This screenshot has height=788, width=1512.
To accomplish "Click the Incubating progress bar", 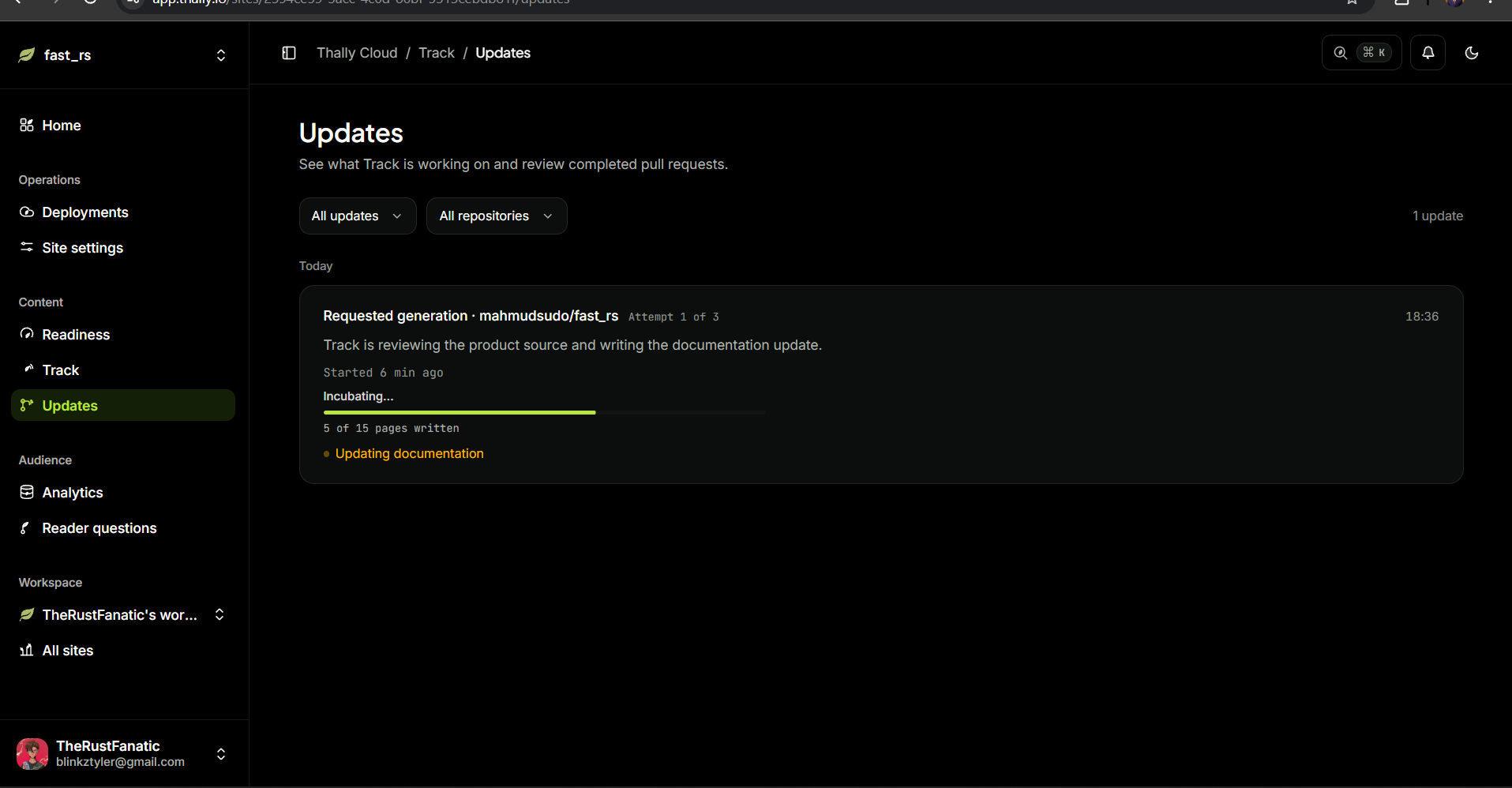I will 544,412.
